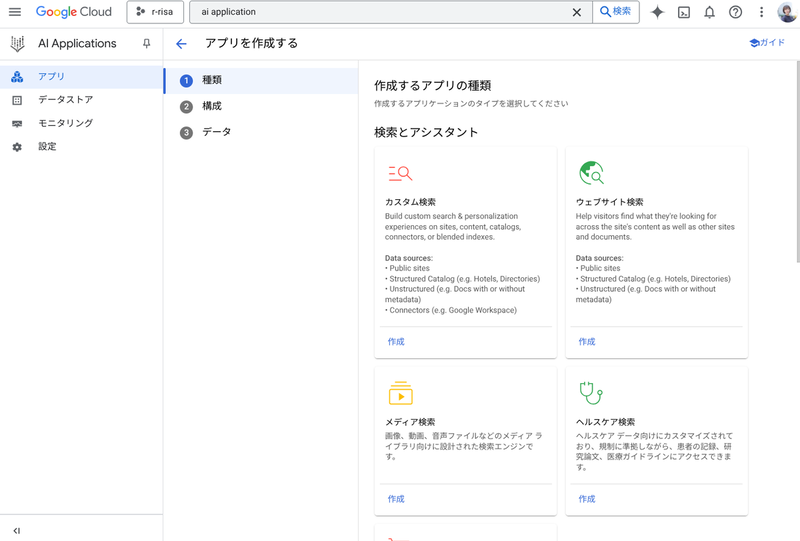Open the main navigation hamburger menu

pyautogui.click(x=15, y=12)
